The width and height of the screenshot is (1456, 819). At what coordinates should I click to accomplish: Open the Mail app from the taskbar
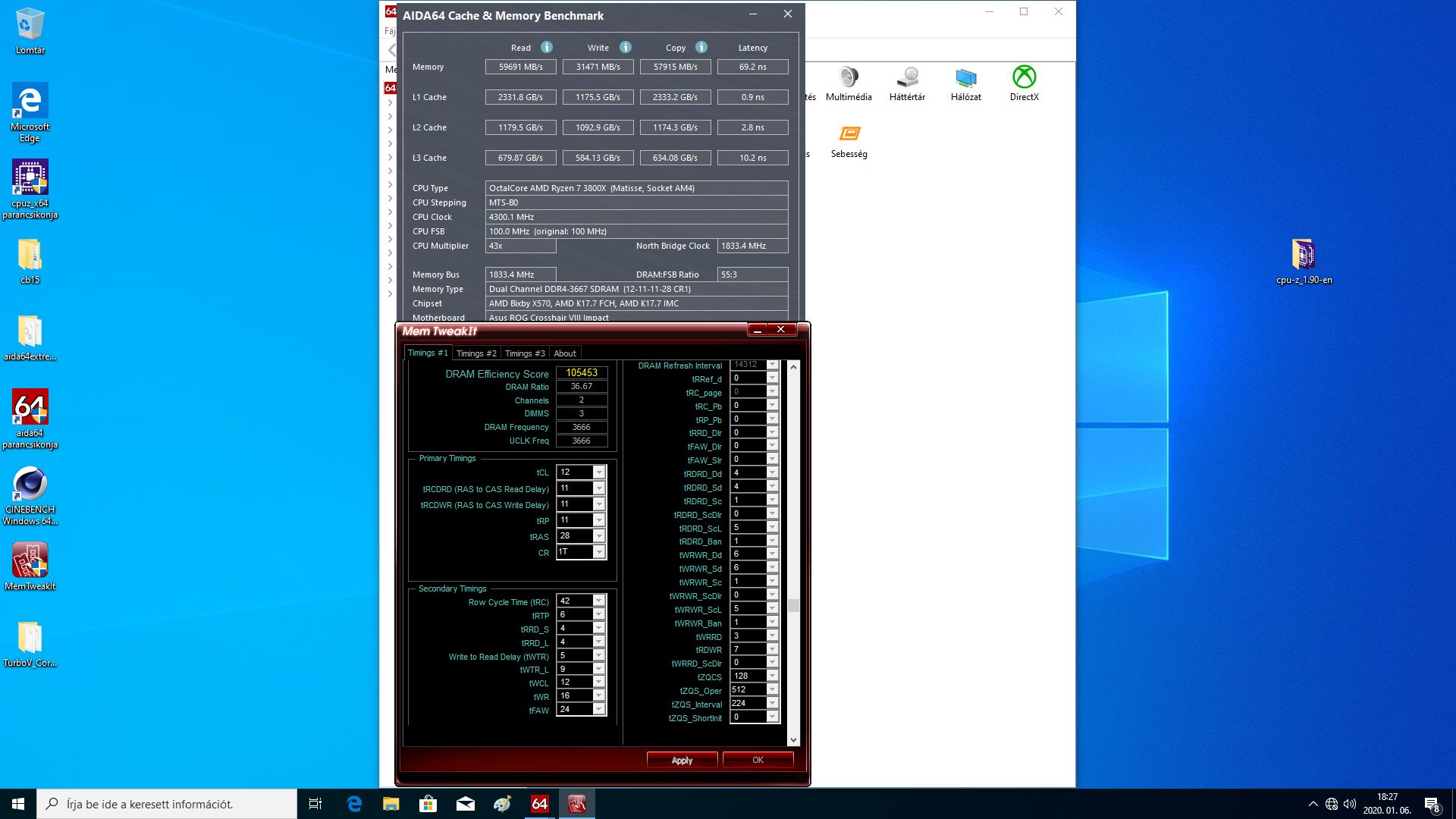click(x=465, y=804)
